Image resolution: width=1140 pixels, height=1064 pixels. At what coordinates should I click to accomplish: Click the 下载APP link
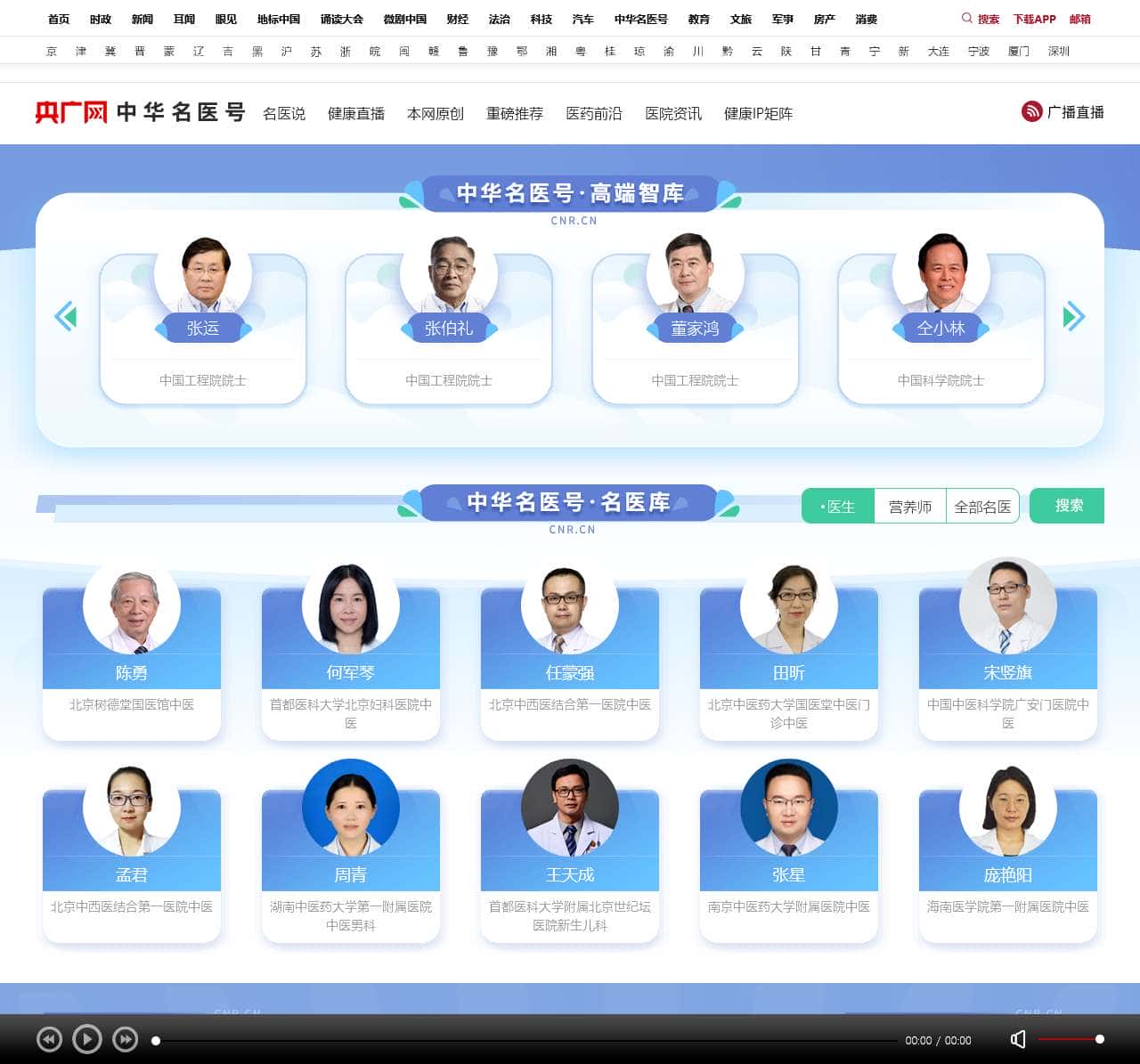pos(1034,19)
